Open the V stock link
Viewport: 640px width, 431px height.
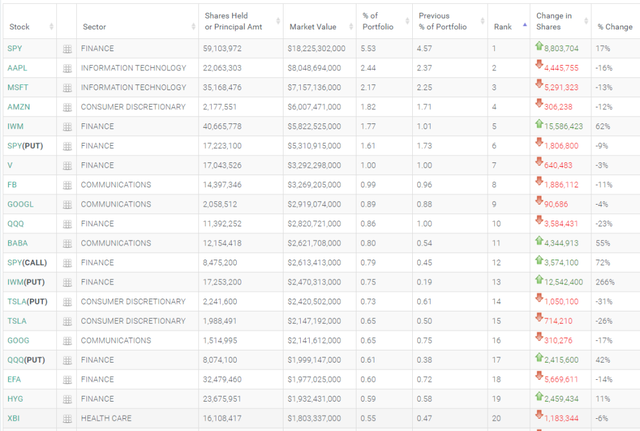[x=10, y=165]
